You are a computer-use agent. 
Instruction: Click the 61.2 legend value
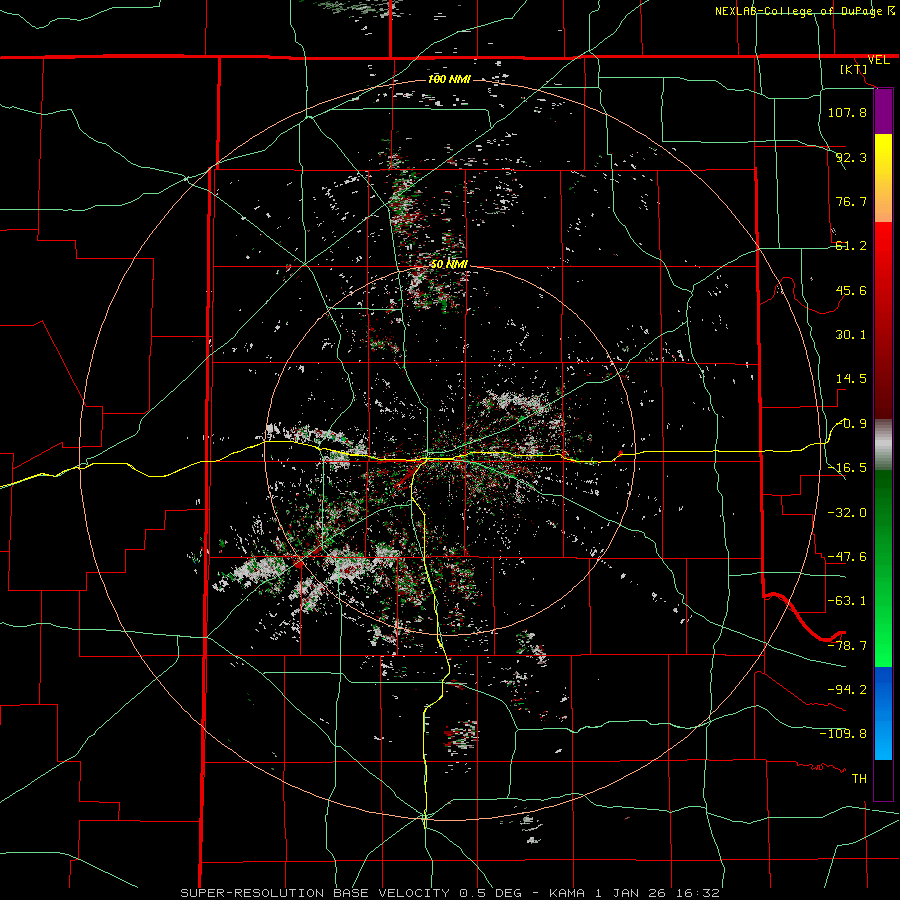851,246
